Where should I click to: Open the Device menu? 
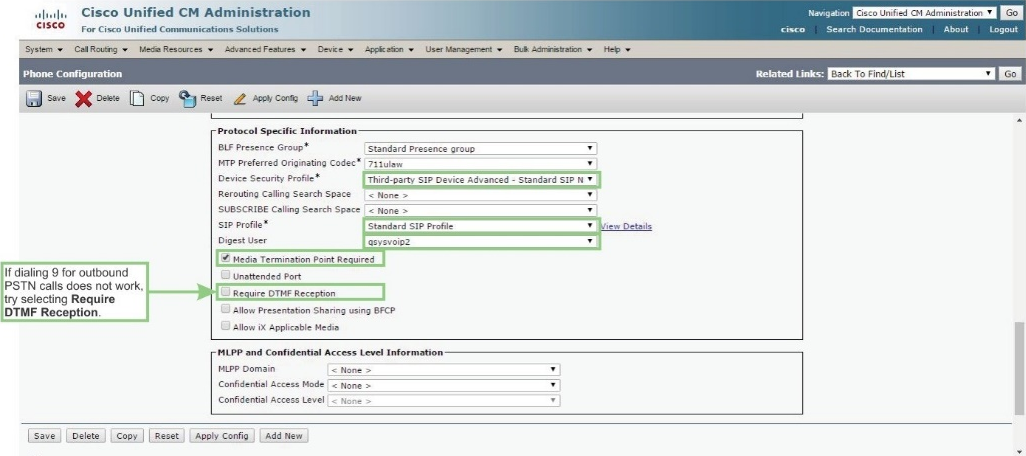click(334, 49)
